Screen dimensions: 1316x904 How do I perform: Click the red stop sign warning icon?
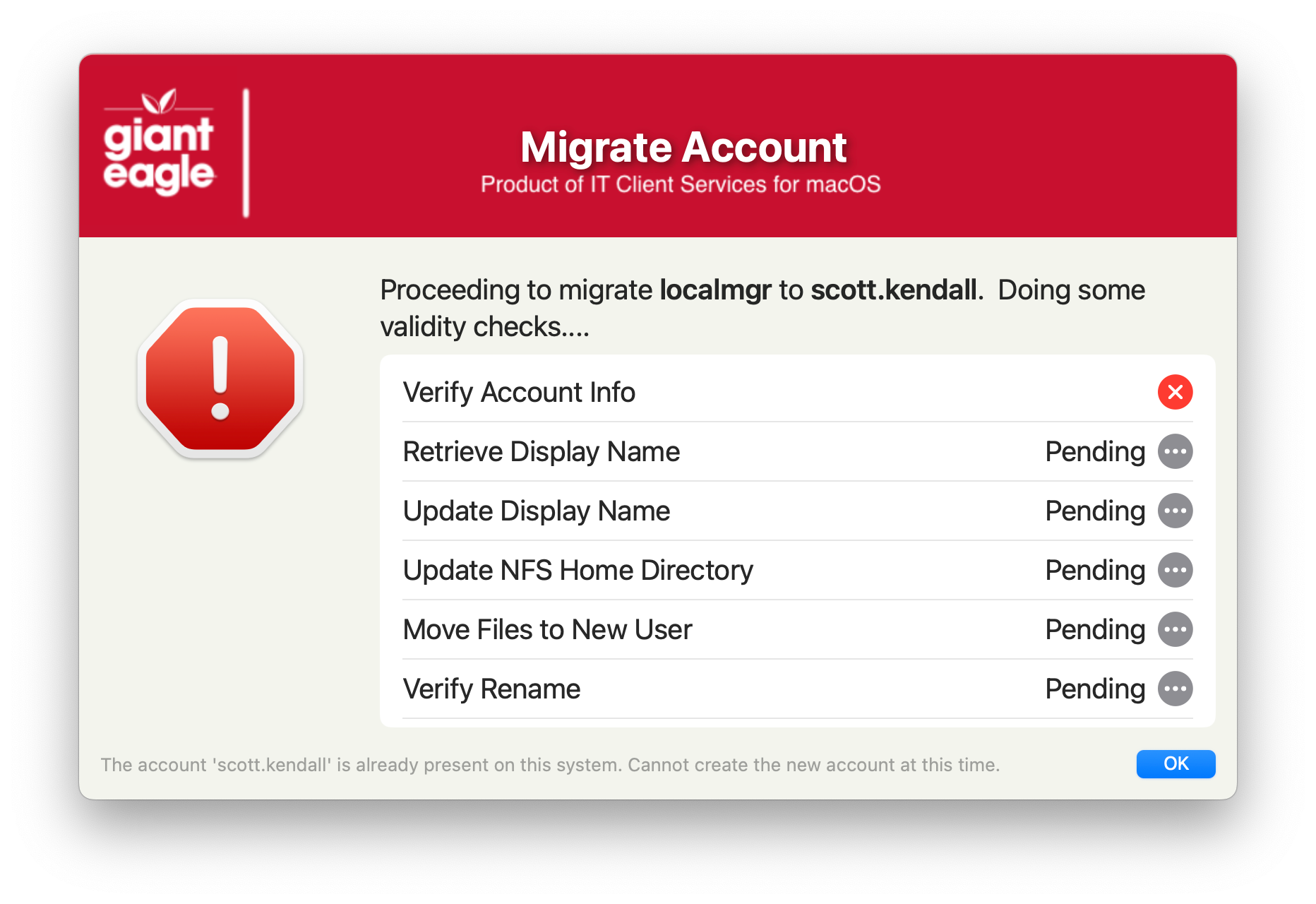pyautogui.click(x=220, y=379)
